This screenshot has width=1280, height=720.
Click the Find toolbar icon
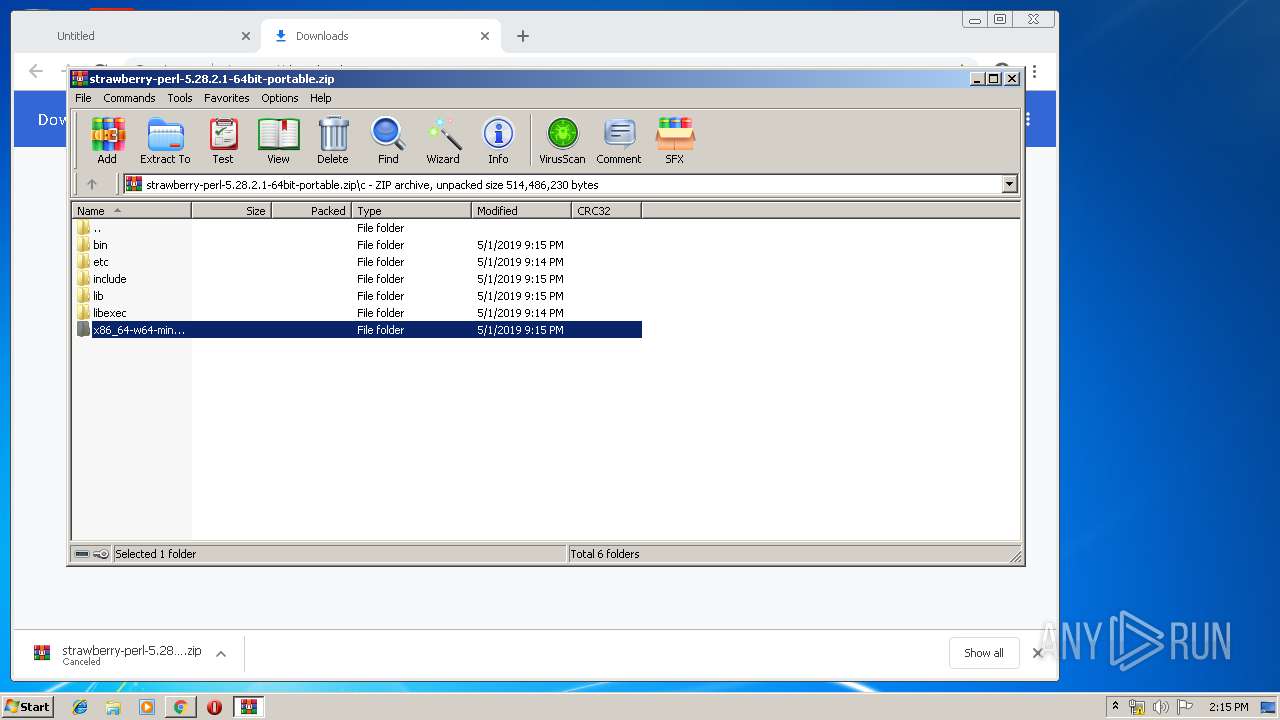388,140
